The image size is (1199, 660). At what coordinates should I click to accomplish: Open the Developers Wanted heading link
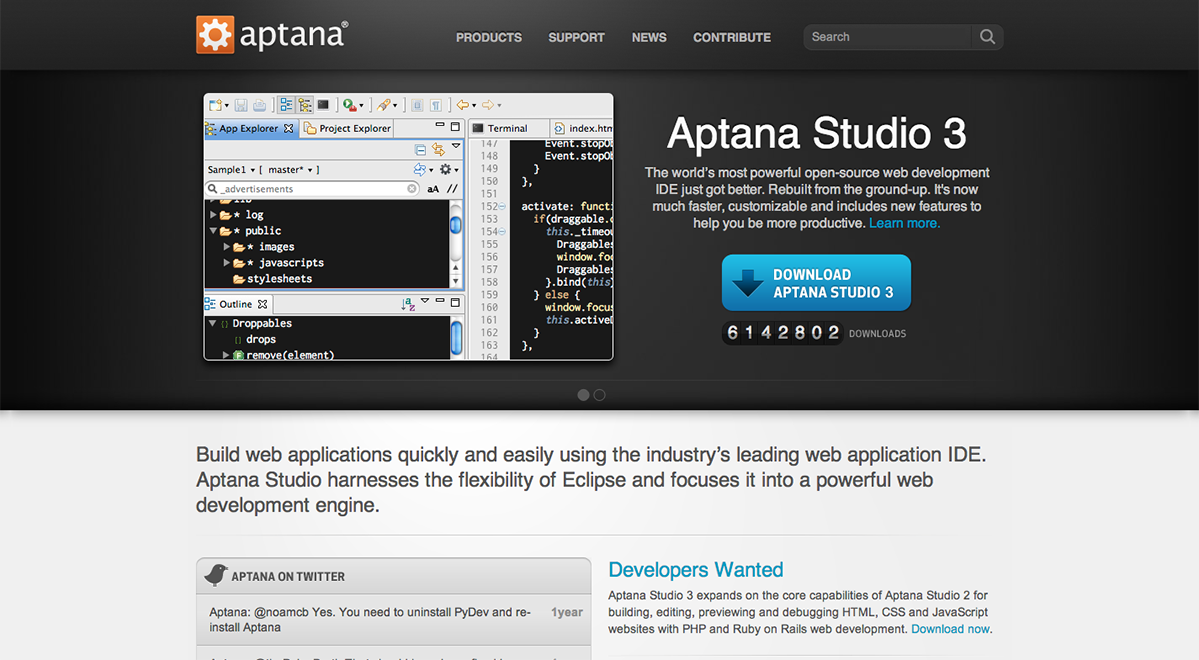pyautogui.click(x=696, y=570)
